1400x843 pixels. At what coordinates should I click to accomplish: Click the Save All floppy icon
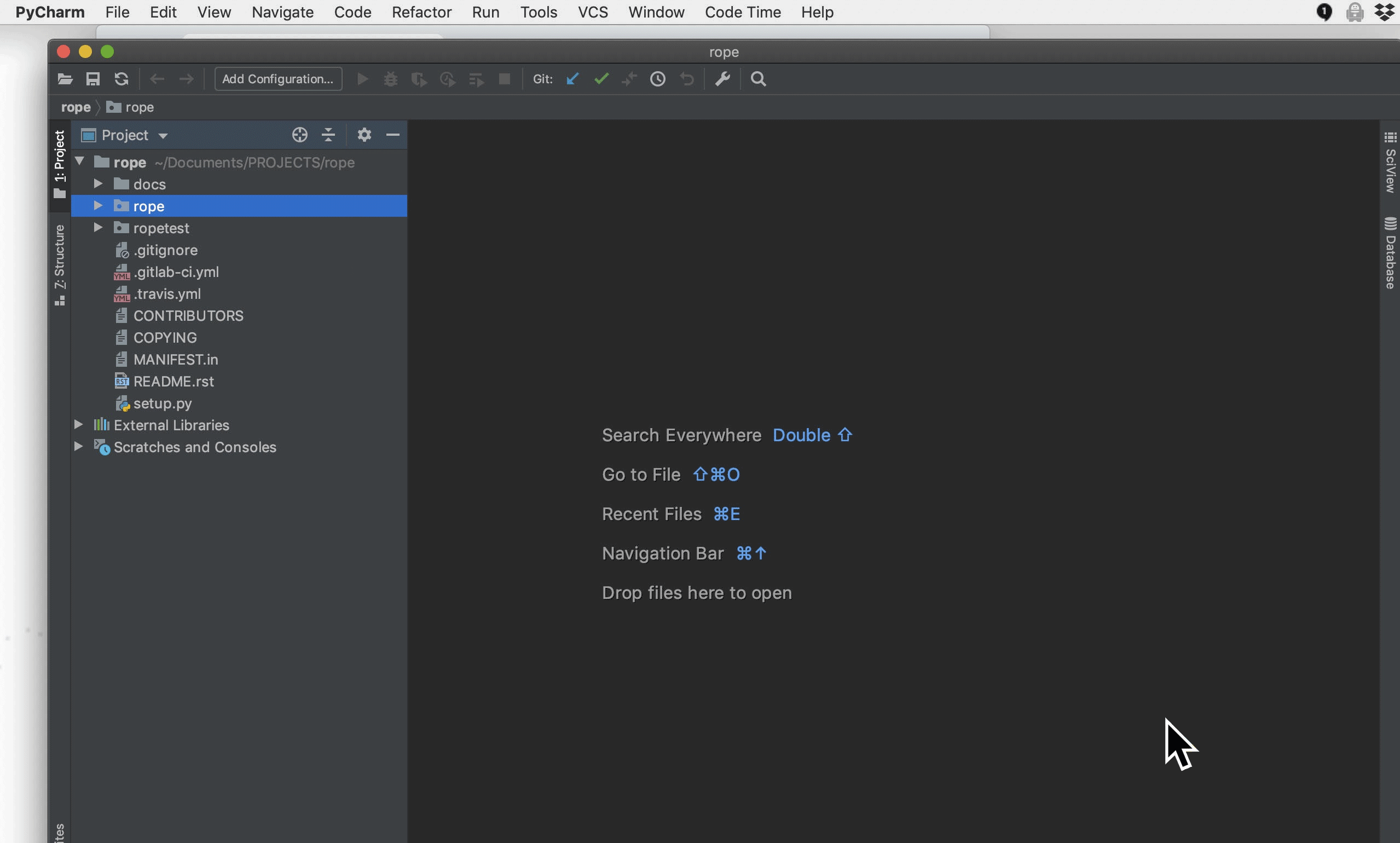tap(92, 79)
